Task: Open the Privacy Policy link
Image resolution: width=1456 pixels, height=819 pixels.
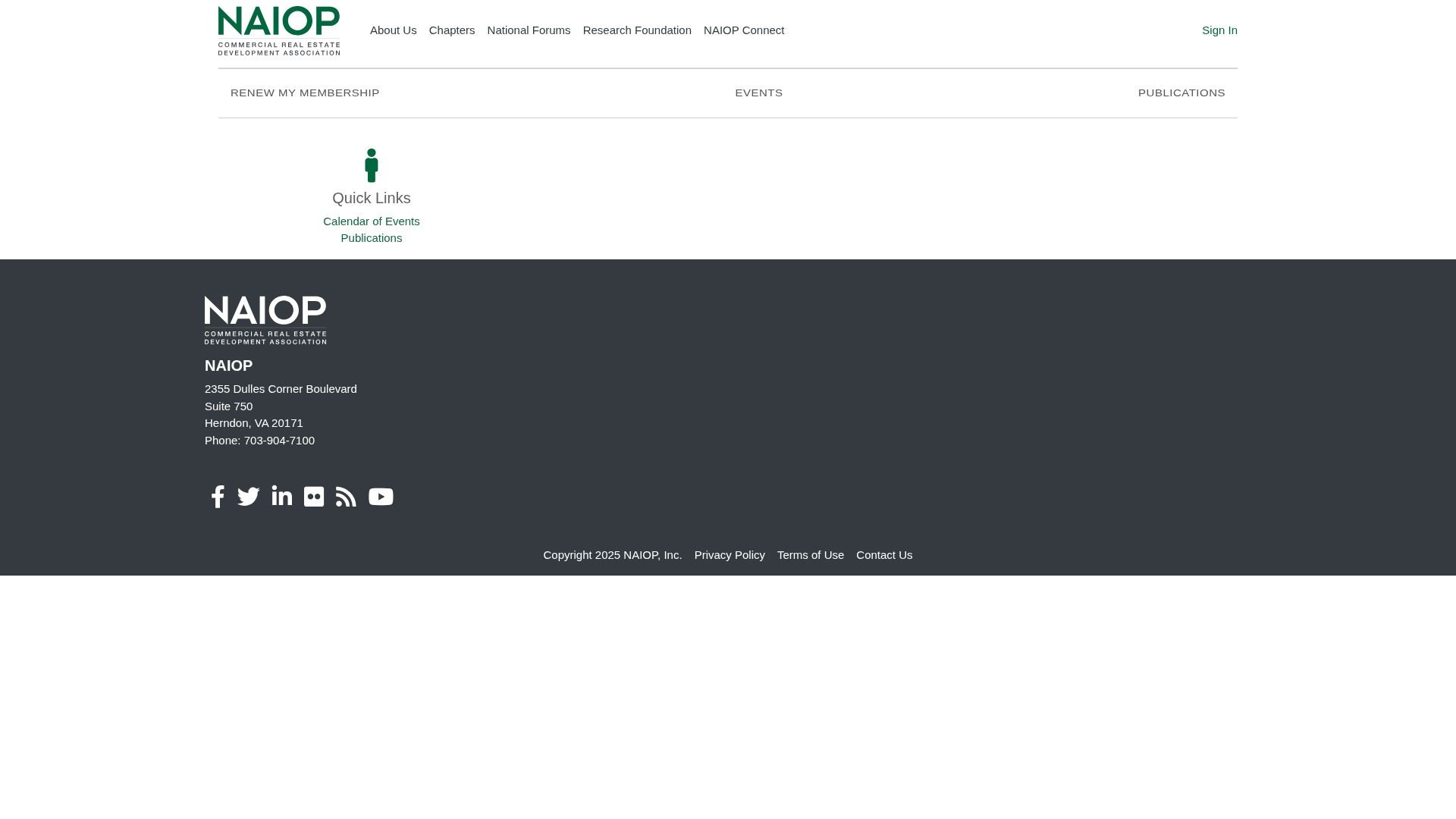Action: pyautogui.click(x=730, y=555)
